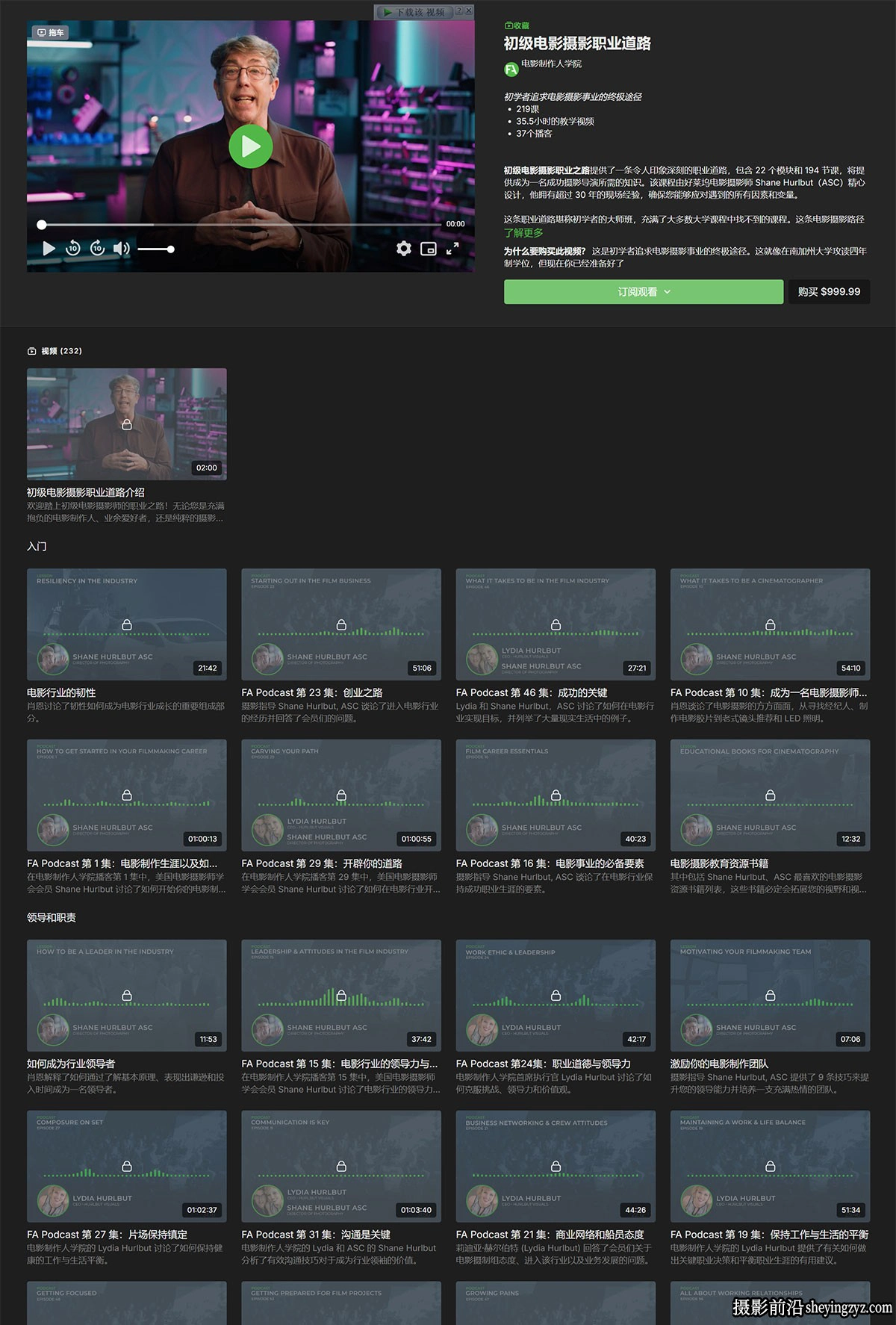Open Leadership & Attitudes in the Film Industry thumbnail

341,995
